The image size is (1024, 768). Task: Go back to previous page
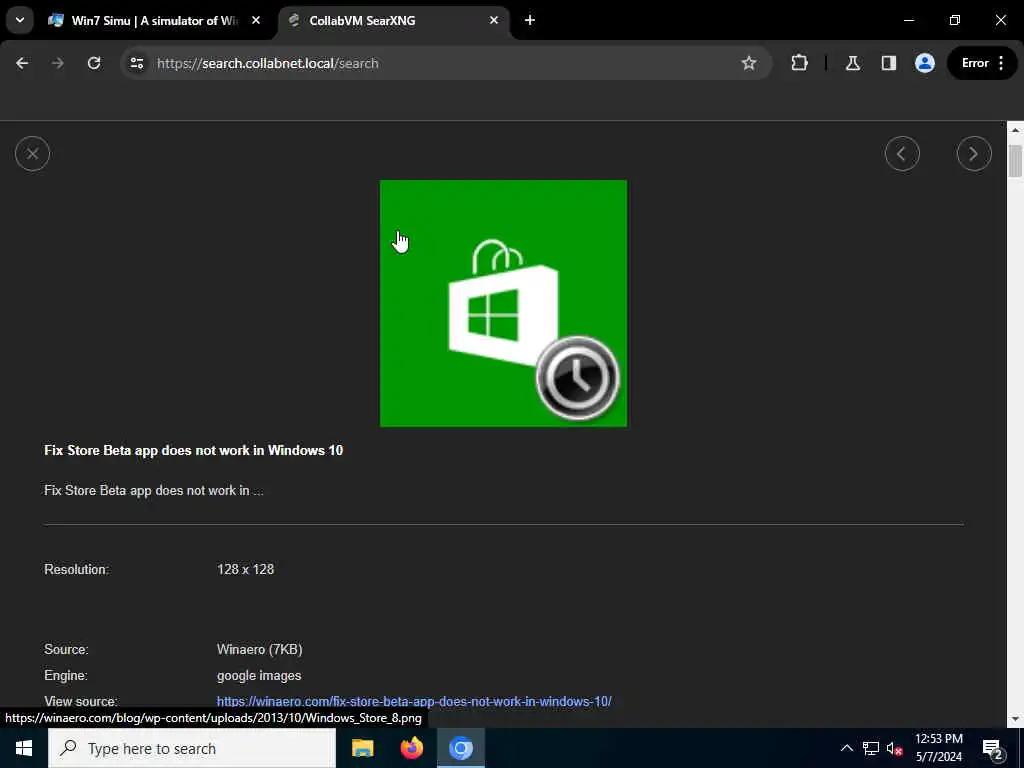(22, 63)
